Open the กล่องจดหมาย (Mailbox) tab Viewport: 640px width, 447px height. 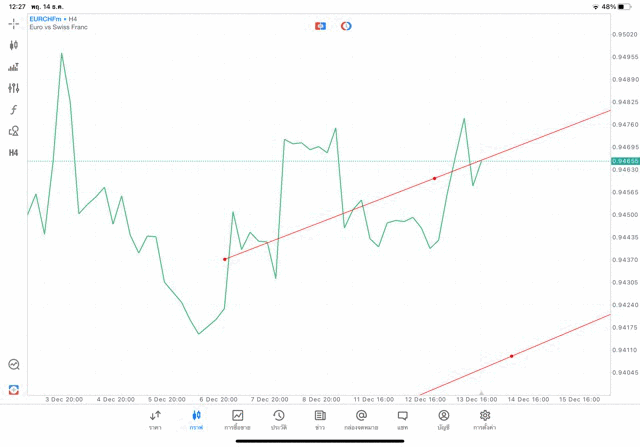pyautogui.click(x=361, y=420)
